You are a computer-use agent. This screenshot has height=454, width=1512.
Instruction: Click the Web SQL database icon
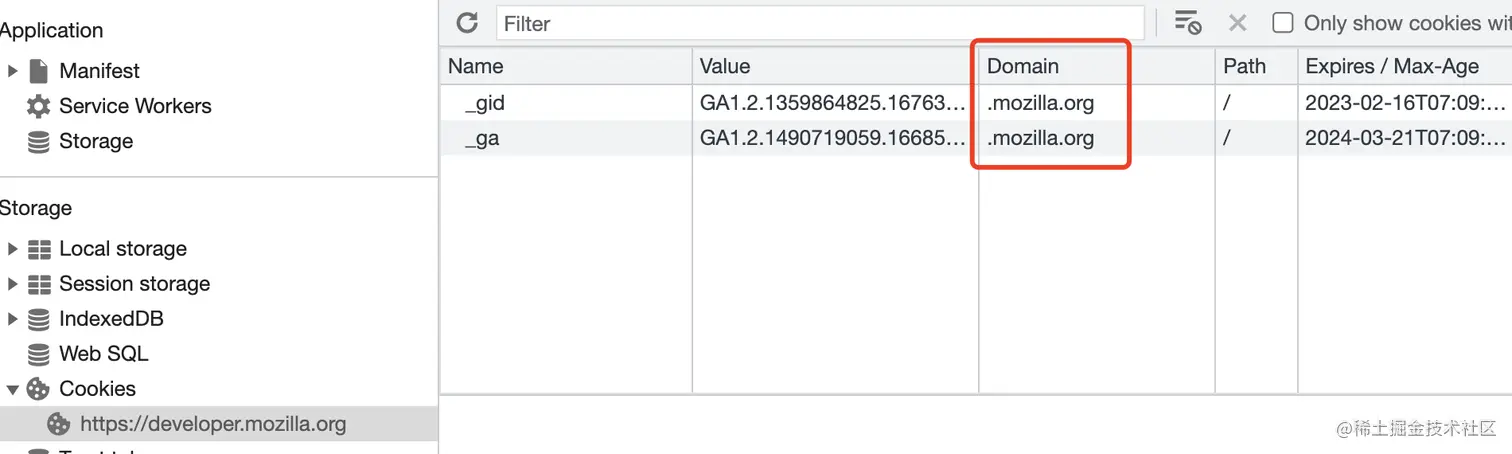39,354
